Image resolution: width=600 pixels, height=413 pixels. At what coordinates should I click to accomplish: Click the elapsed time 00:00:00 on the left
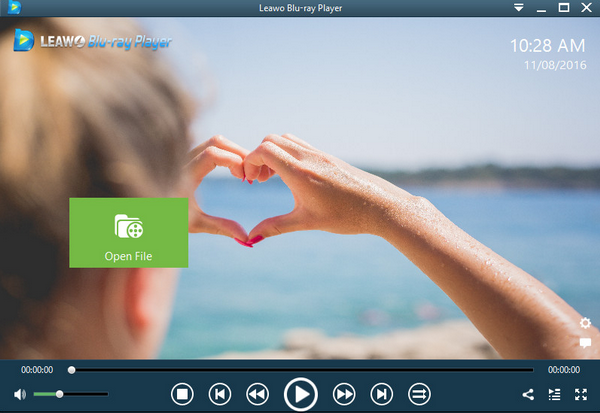point(37,370)
